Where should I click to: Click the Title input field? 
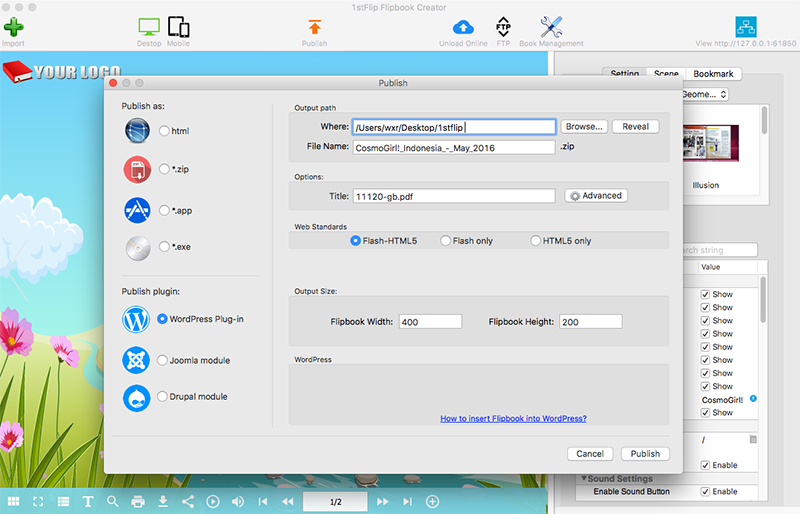coord(454,196)
